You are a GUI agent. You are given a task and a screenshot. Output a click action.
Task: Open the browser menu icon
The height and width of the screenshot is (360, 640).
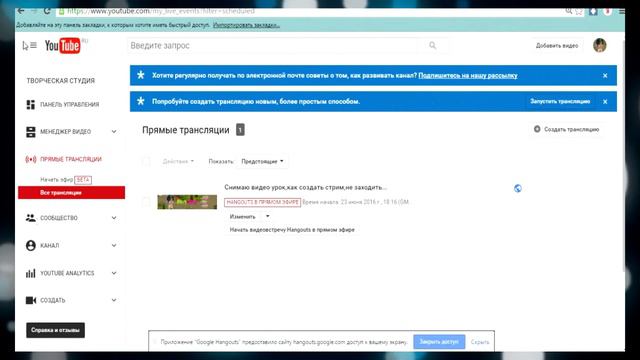tap(621, 11)
